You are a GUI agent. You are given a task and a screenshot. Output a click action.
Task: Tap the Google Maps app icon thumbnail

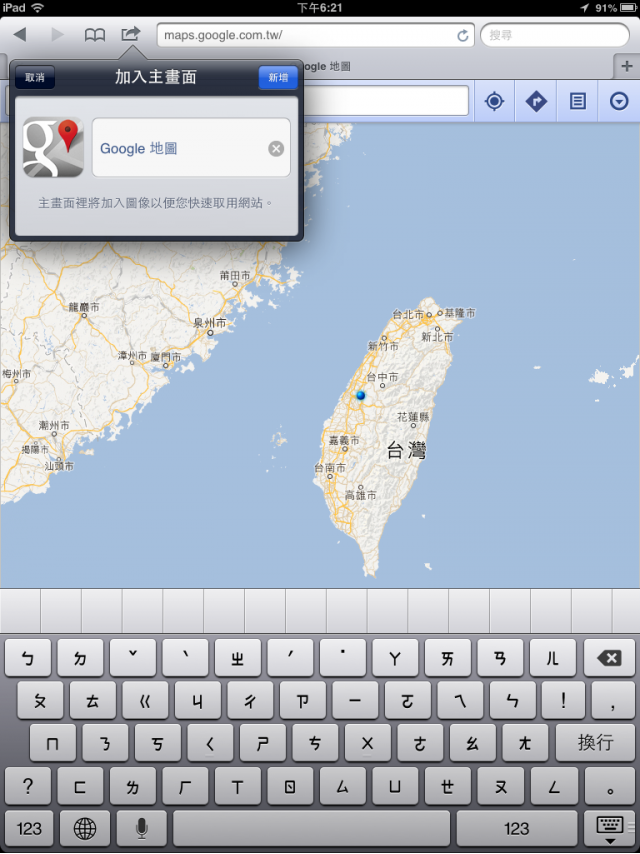coord(53,147)
